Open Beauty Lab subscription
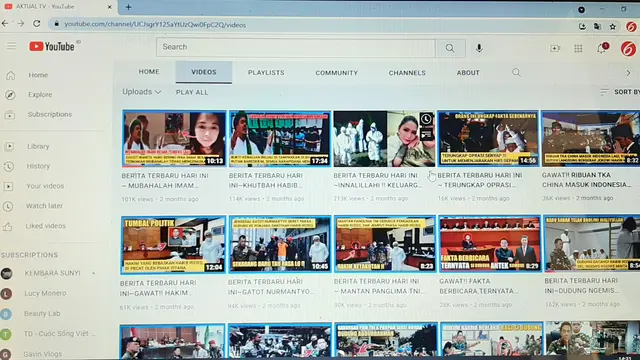The height and width of the screenshot is (360, 640). coord(42,314)
